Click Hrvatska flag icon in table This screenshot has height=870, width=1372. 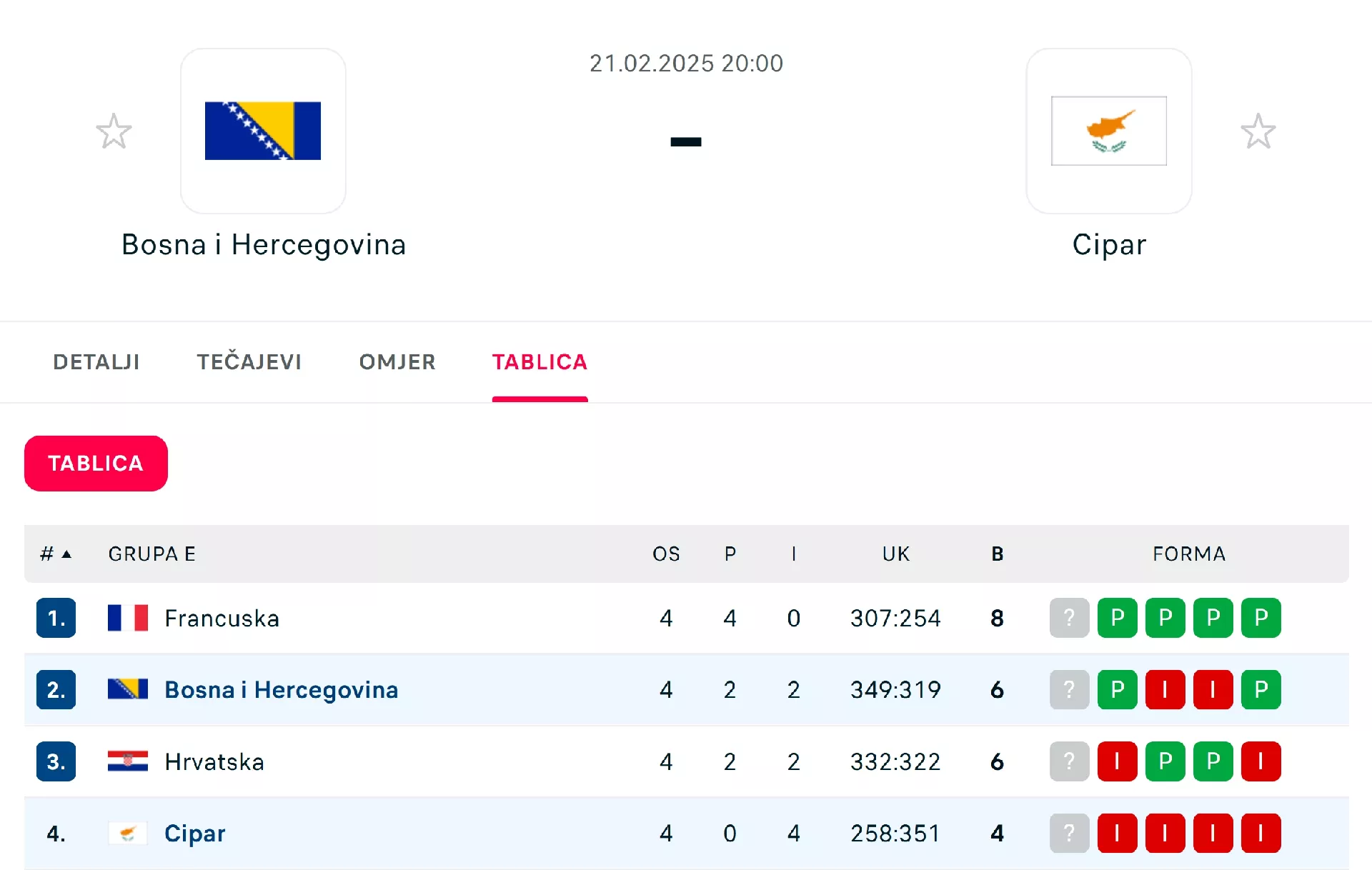tap(128, 762)
